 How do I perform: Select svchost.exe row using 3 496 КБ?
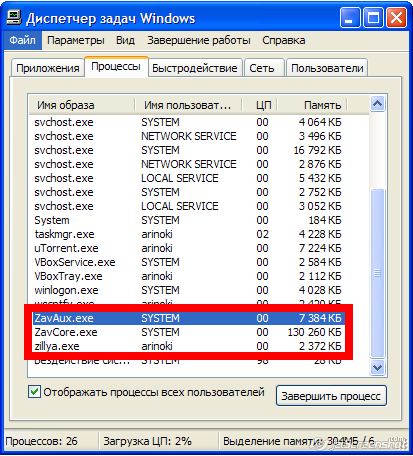[x=188, y=136]
